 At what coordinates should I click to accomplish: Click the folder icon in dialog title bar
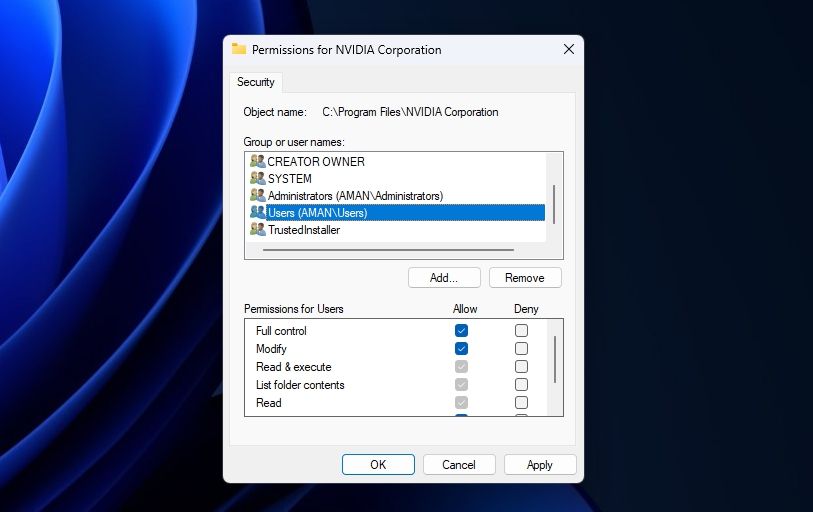(239, 49)
